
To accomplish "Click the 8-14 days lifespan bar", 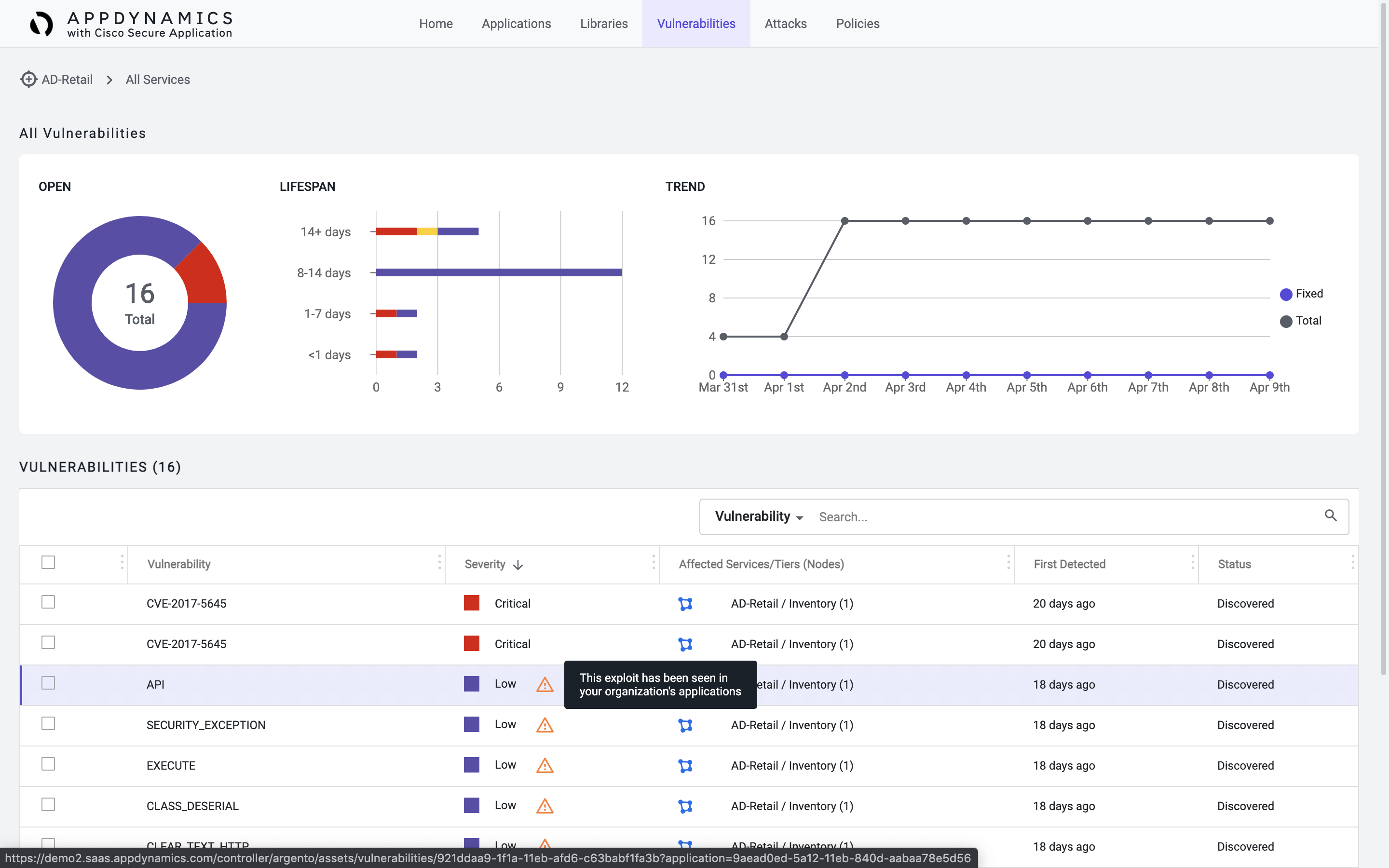I will (499, 272).
